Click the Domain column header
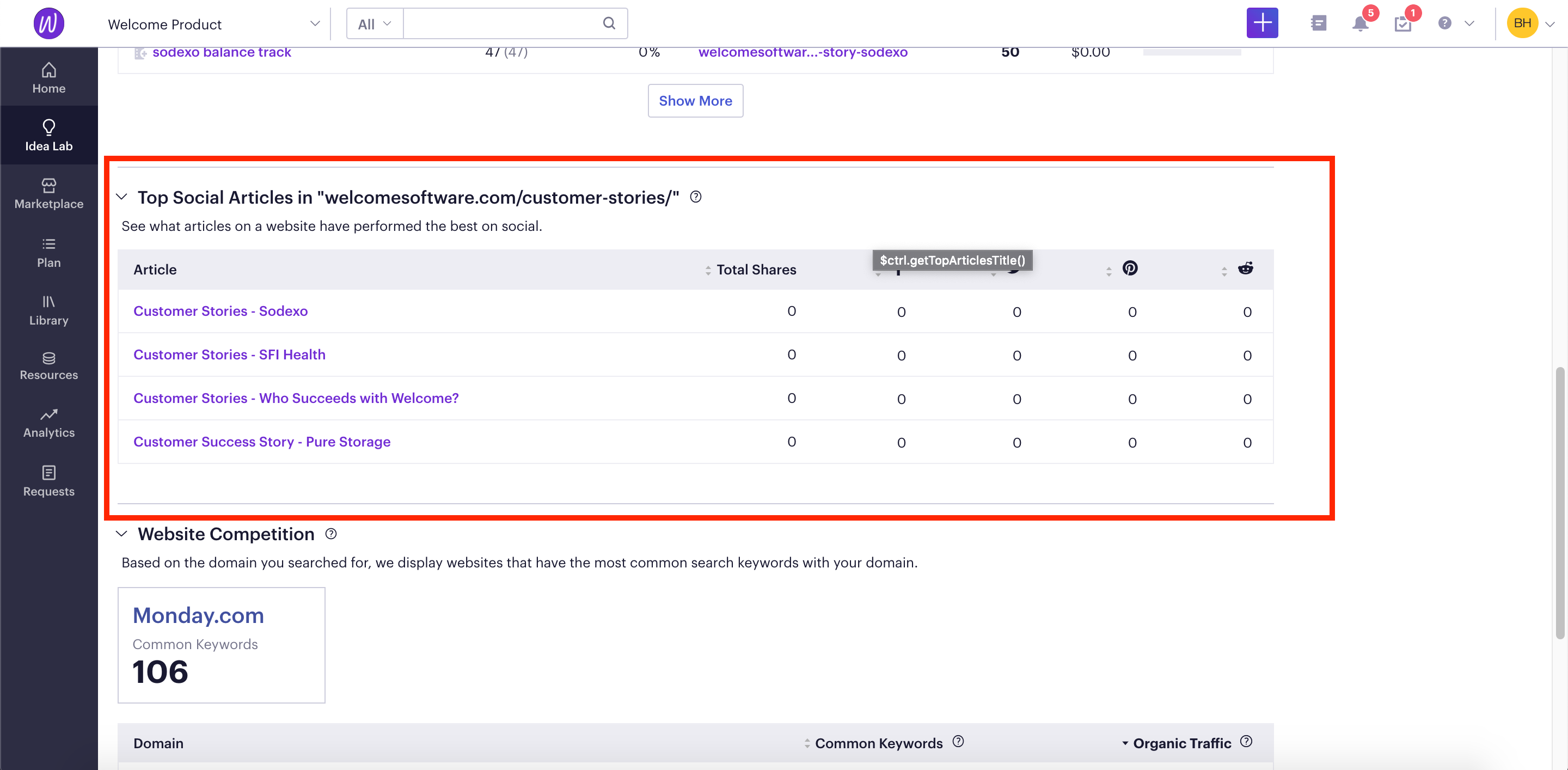1568x770 pixels. pos(158,743)
